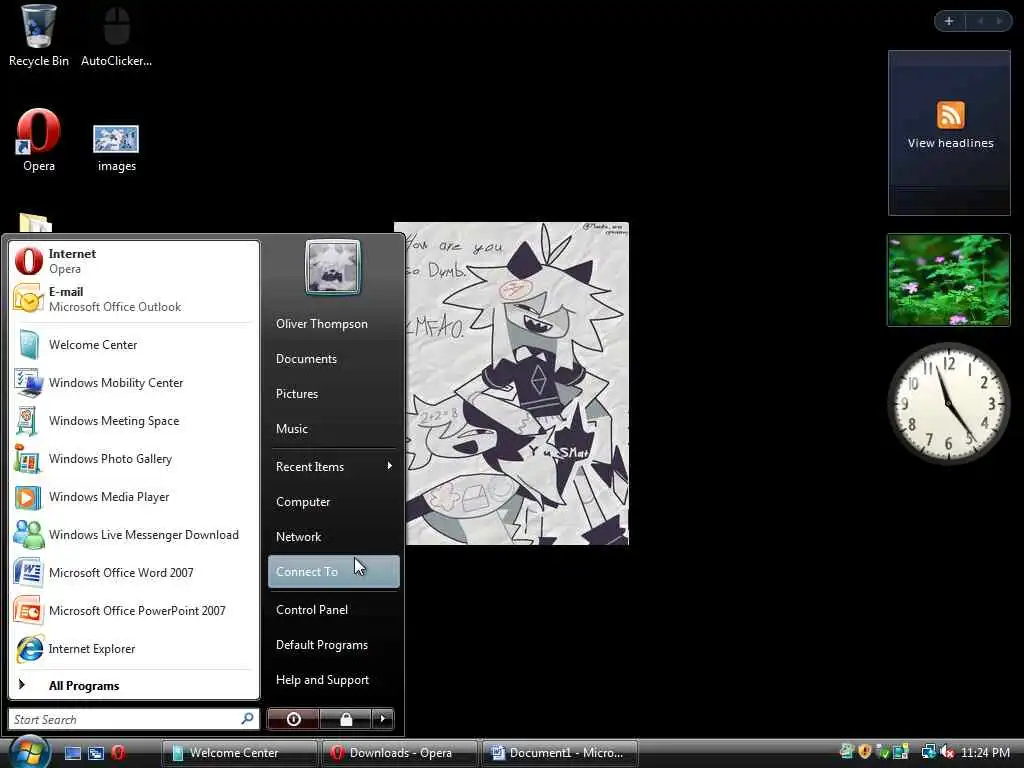Click the Windows Mobility Center icon

[x=29, y=383]
